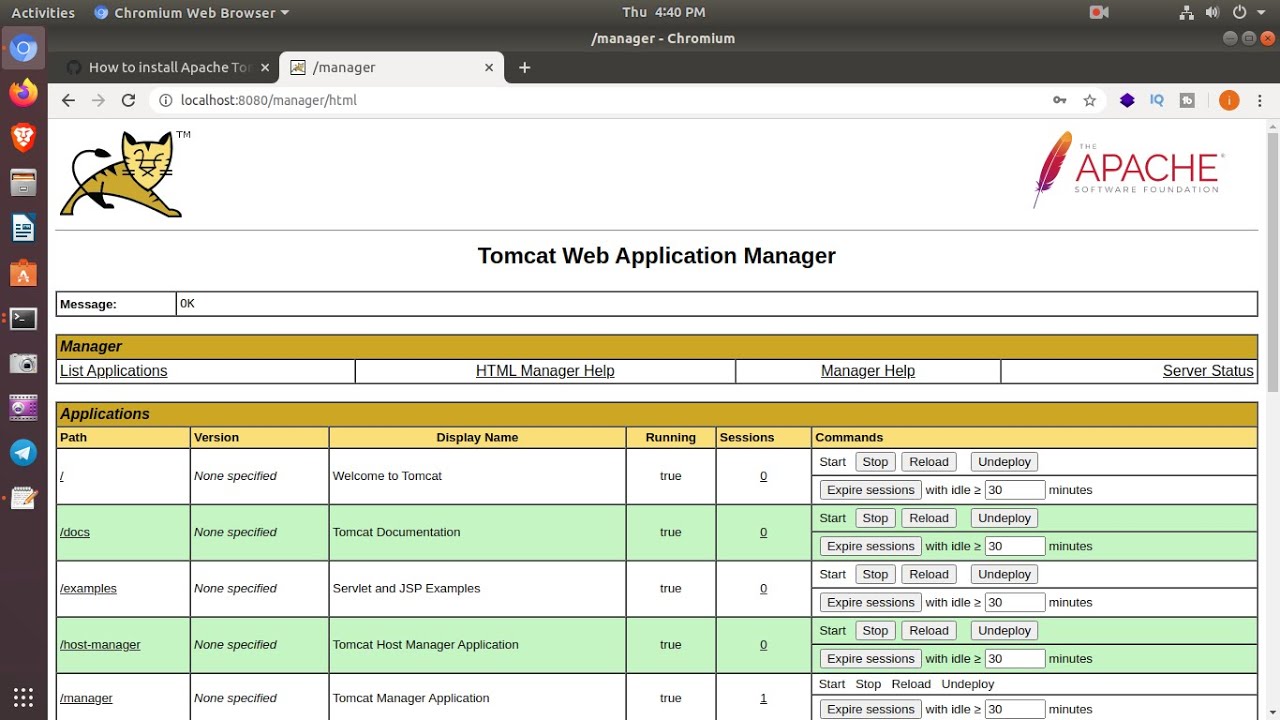Open the gray extension icon beside IQ
1280x720 pixels.
[x=1187, y=100]
